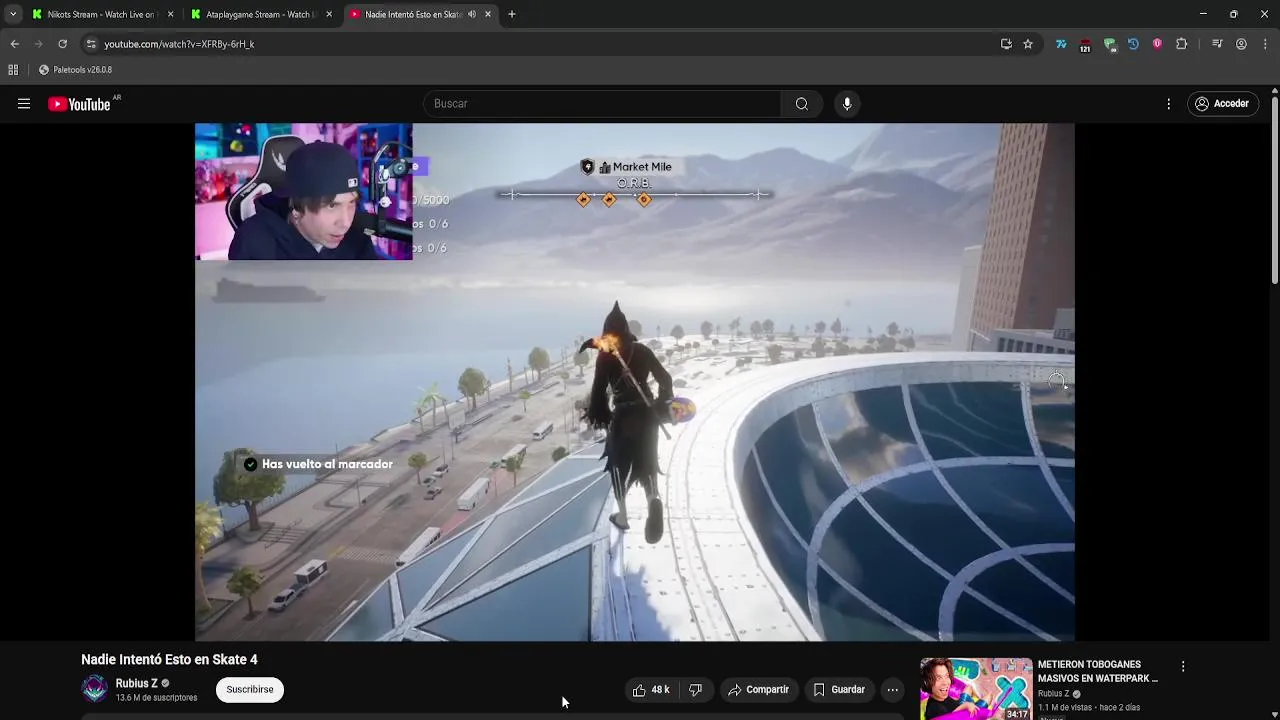Viewport: 1280px width, 720px height.
Task: Open the Paletools v26.0.8 bookmark
Action: [x=75, y=70]
